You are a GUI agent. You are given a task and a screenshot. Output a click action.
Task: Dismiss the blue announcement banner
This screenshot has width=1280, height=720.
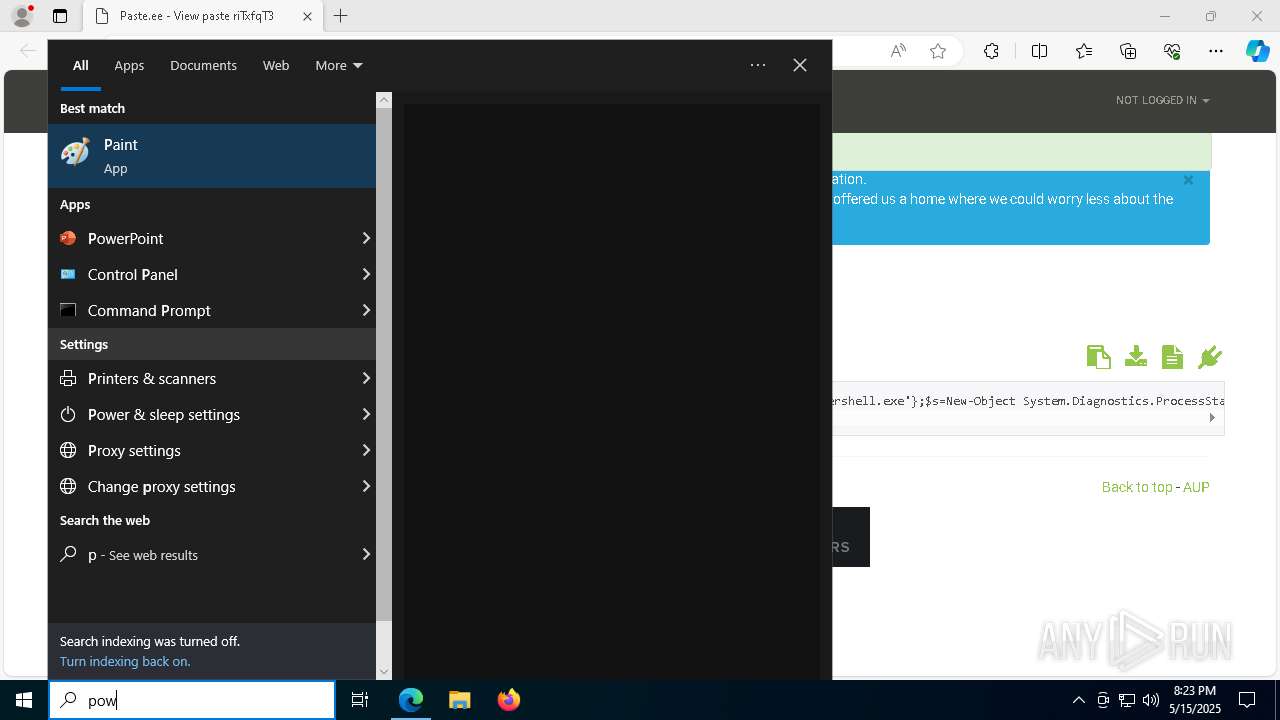click(1188, 180)
